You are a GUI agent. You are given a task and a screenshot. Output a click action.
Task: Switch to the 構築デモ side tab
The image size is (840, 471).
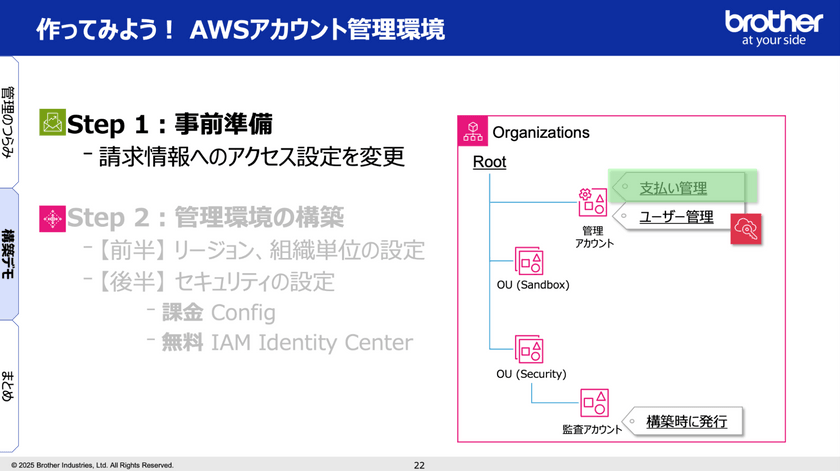coord(9,255)
